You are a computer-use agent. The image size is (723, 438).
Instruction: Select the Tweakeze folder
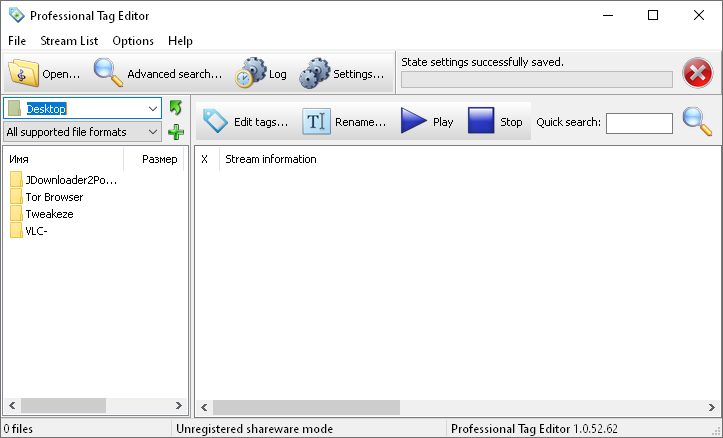49,214
